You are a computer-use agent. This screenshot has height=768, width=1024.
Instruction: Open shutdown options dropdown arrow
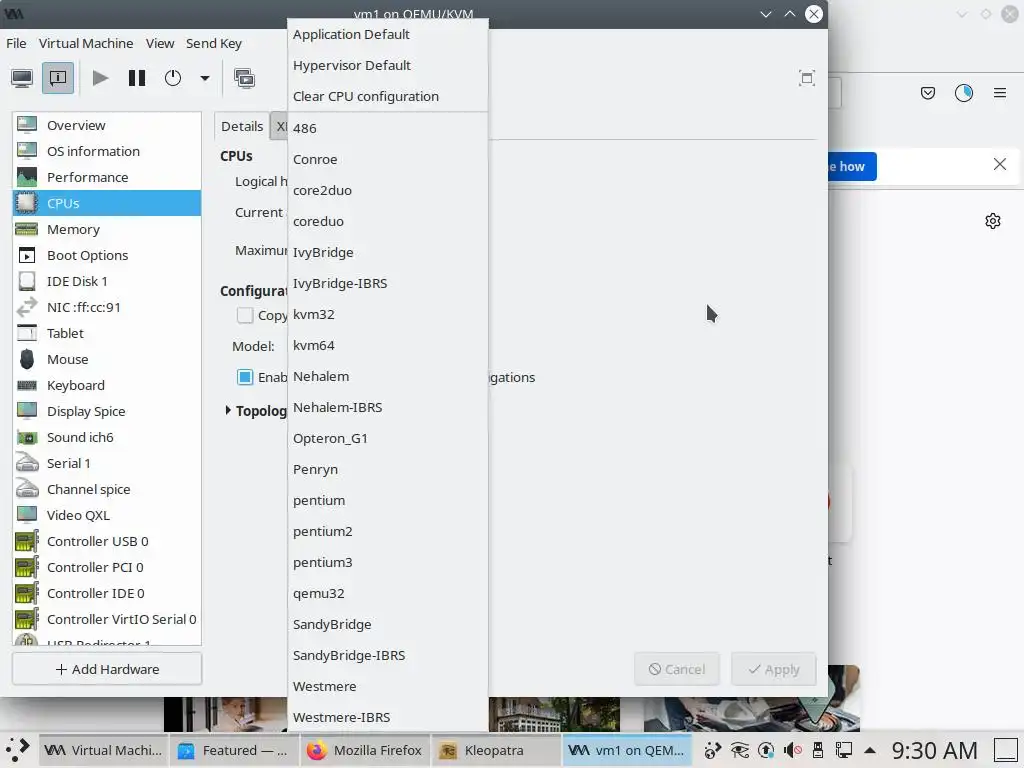[x=204, y=78]
